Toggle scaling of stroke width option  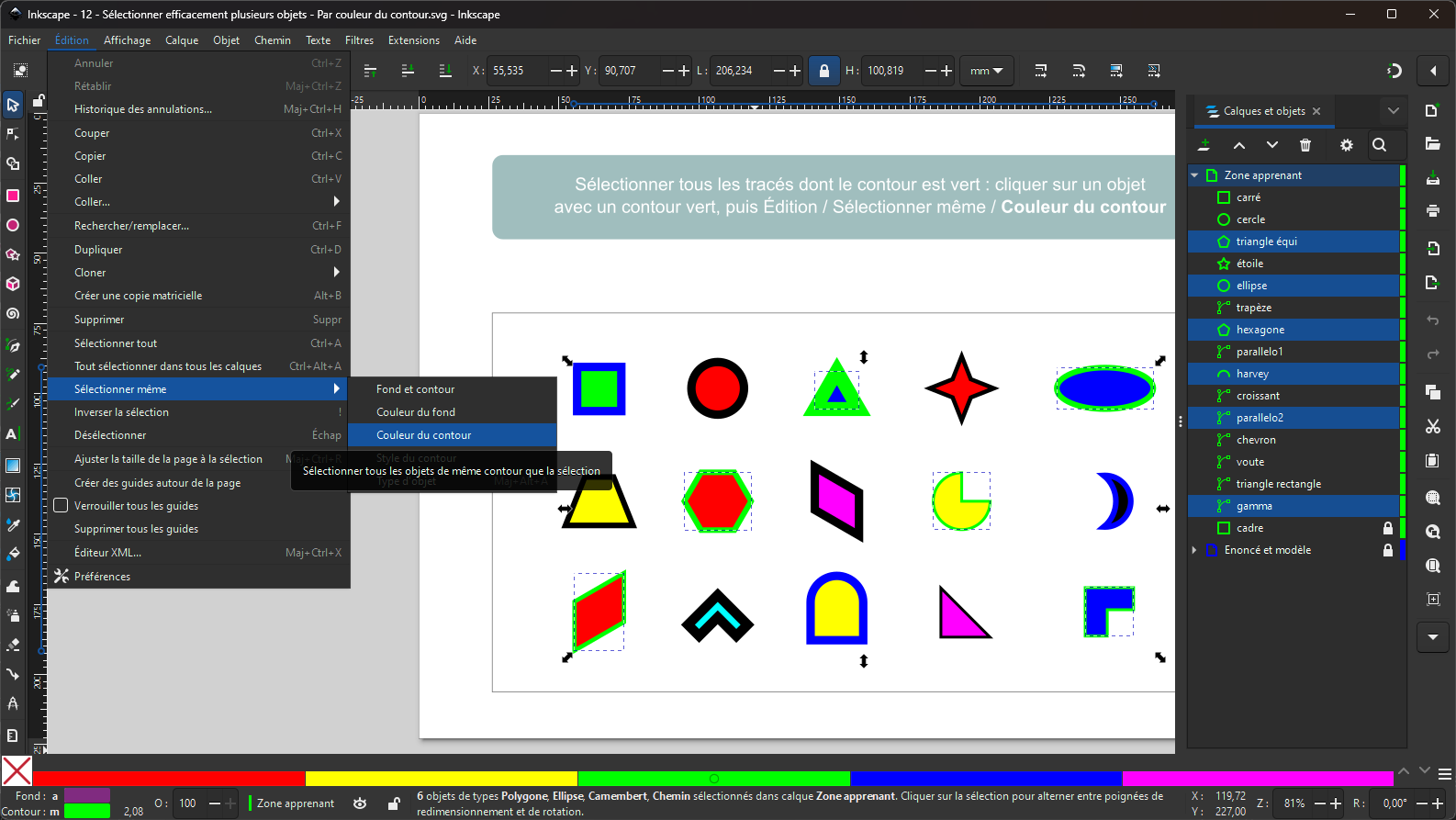pos(1041,71)
